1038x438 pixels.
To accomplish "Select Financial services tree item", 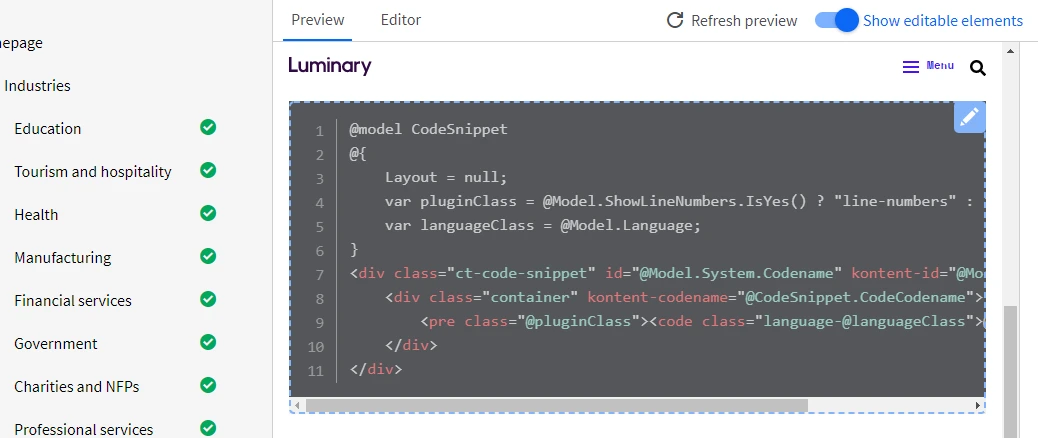I will pos(73,300).
